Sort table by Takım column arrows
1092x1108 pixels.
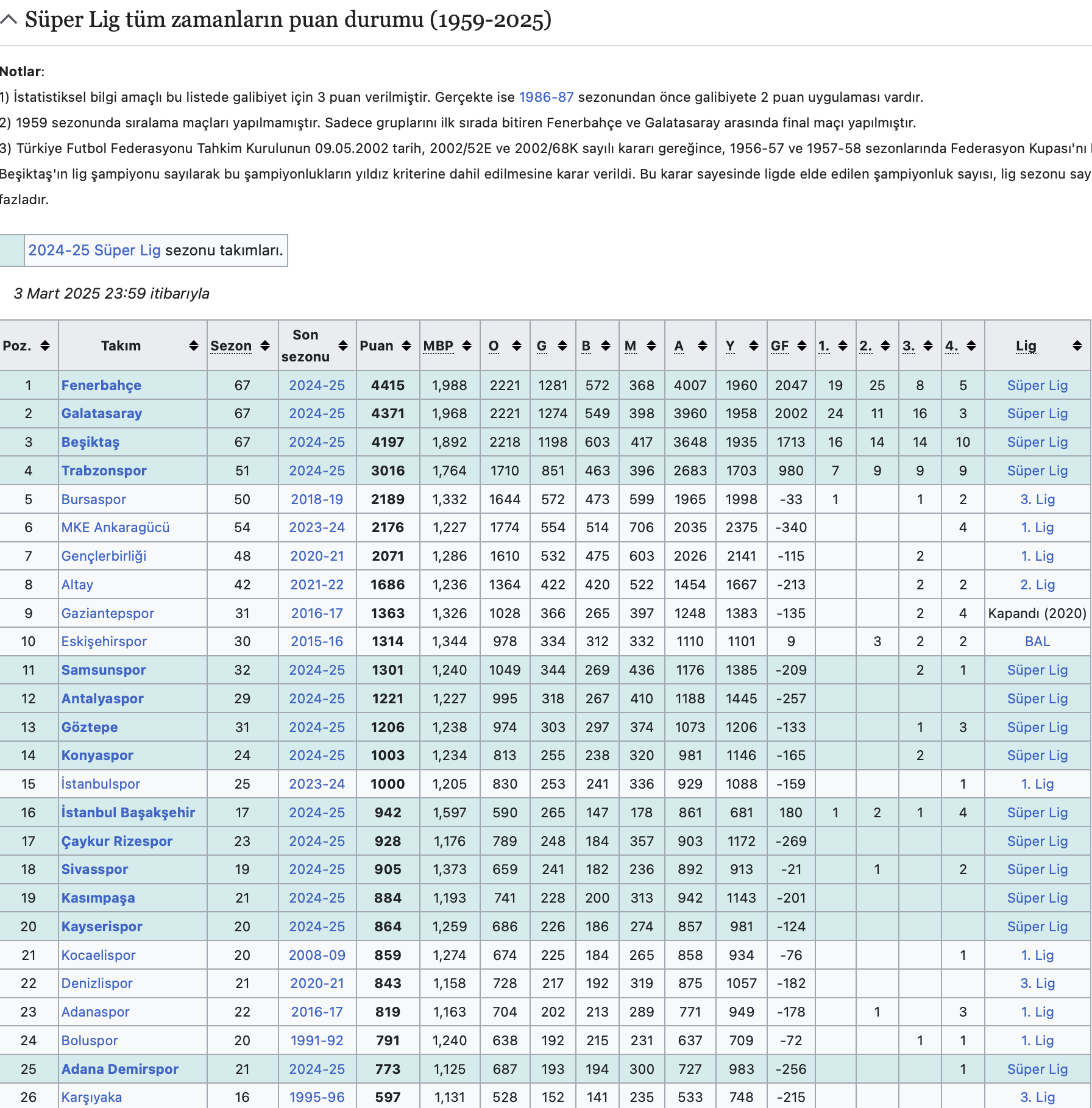(x=194, y=346)
